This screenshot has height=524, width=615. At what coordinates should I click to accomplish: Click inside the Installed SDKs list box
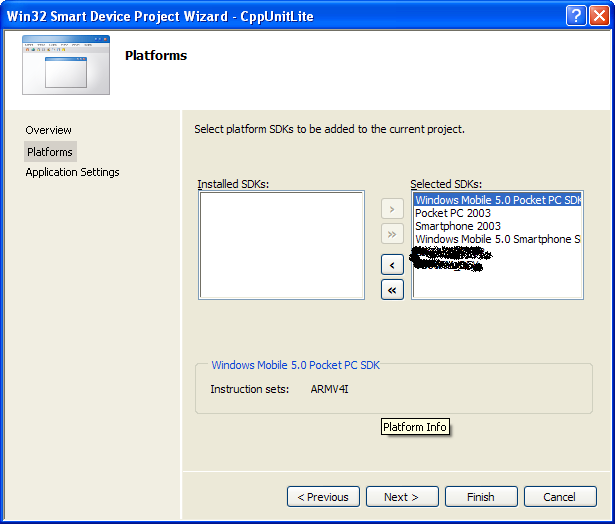[x=281, y=245]
